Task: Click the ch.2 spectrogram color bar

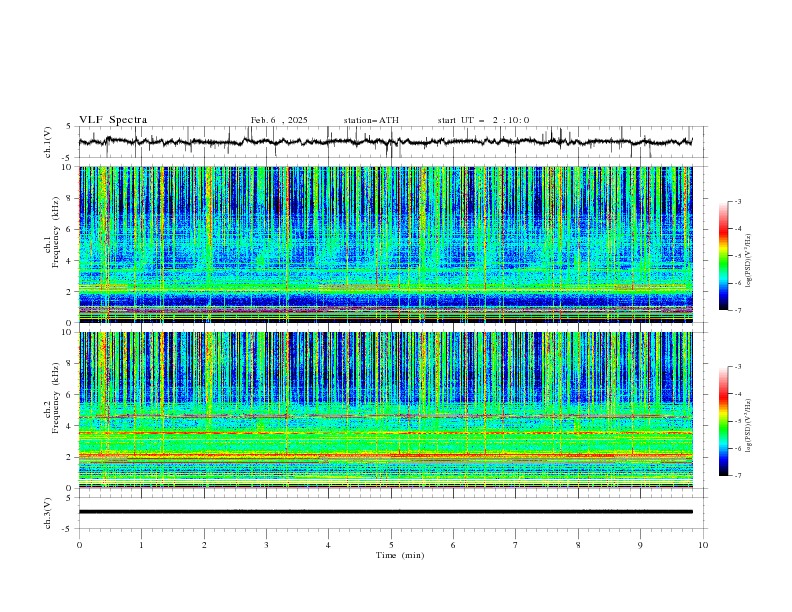Action: point(723,421)
